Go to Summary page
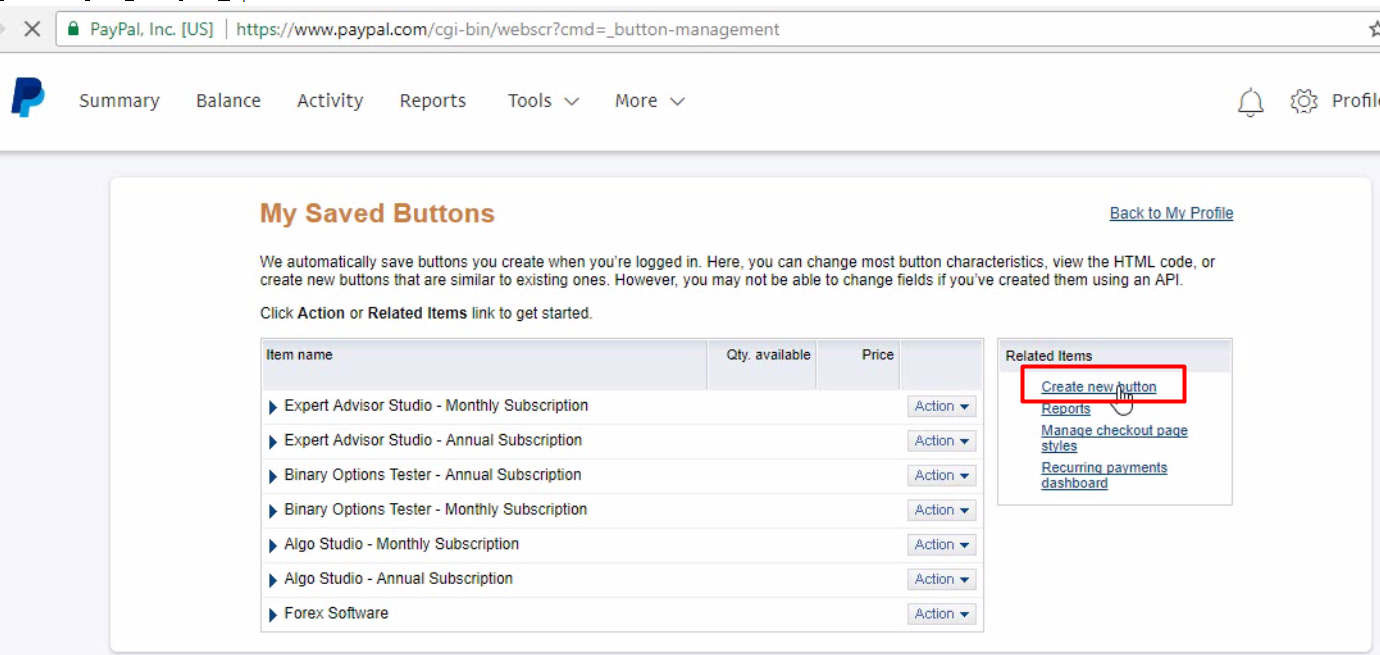 (x=119, y=101)
